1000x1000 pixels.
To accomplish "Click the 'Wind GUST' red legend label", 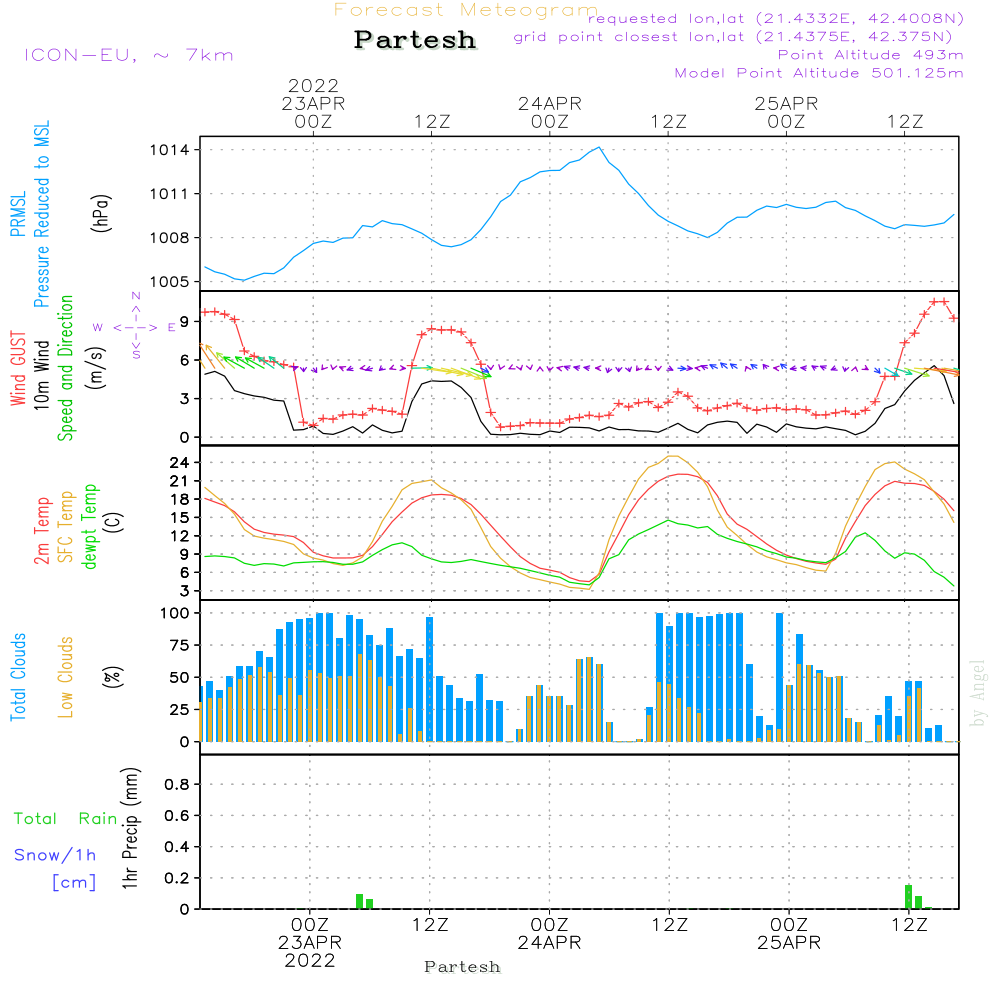I will (x=18, y=369).
